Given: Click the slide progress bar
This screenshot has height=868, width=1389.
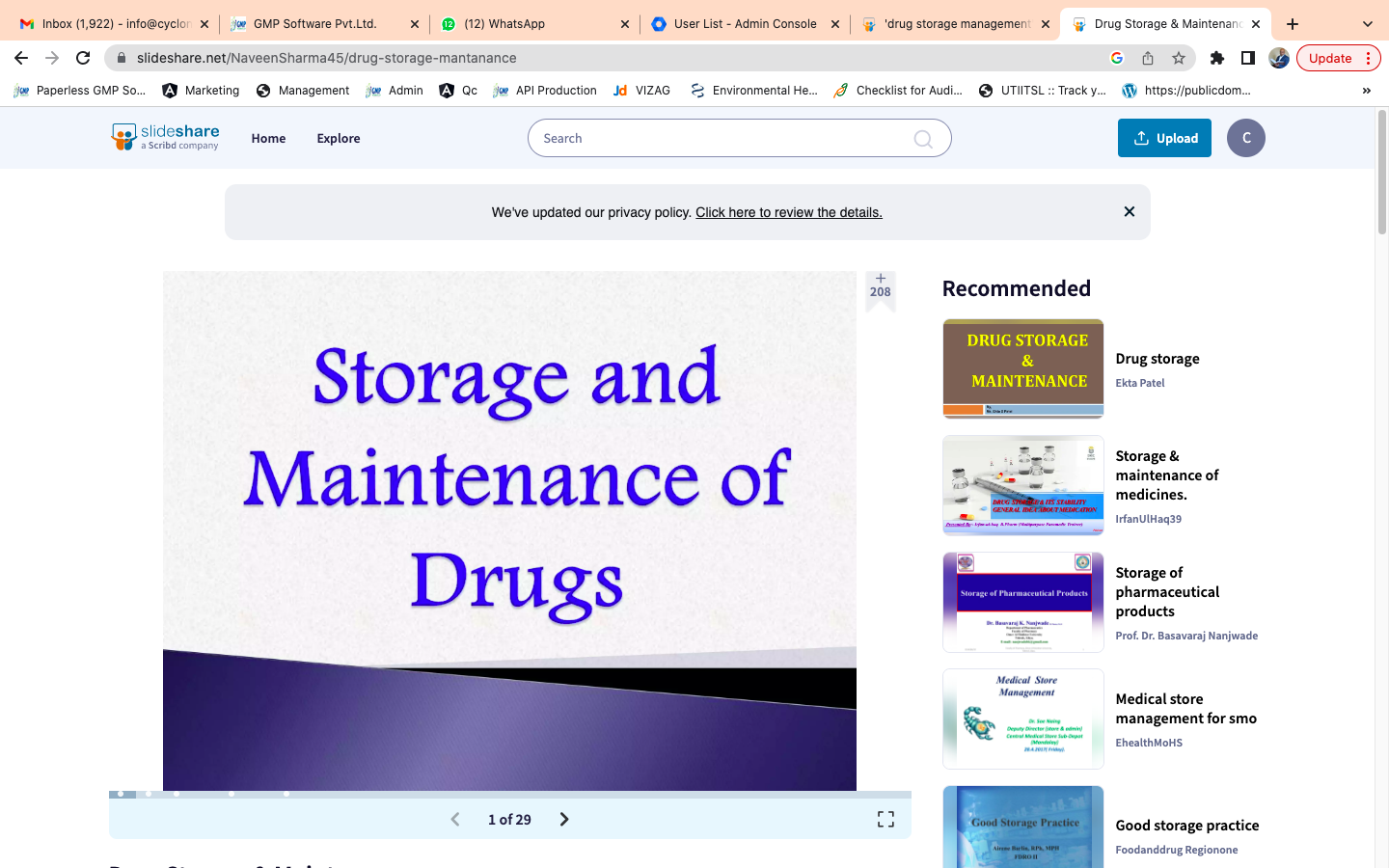Looking at the screenshot, I should (x=509, y=794).
